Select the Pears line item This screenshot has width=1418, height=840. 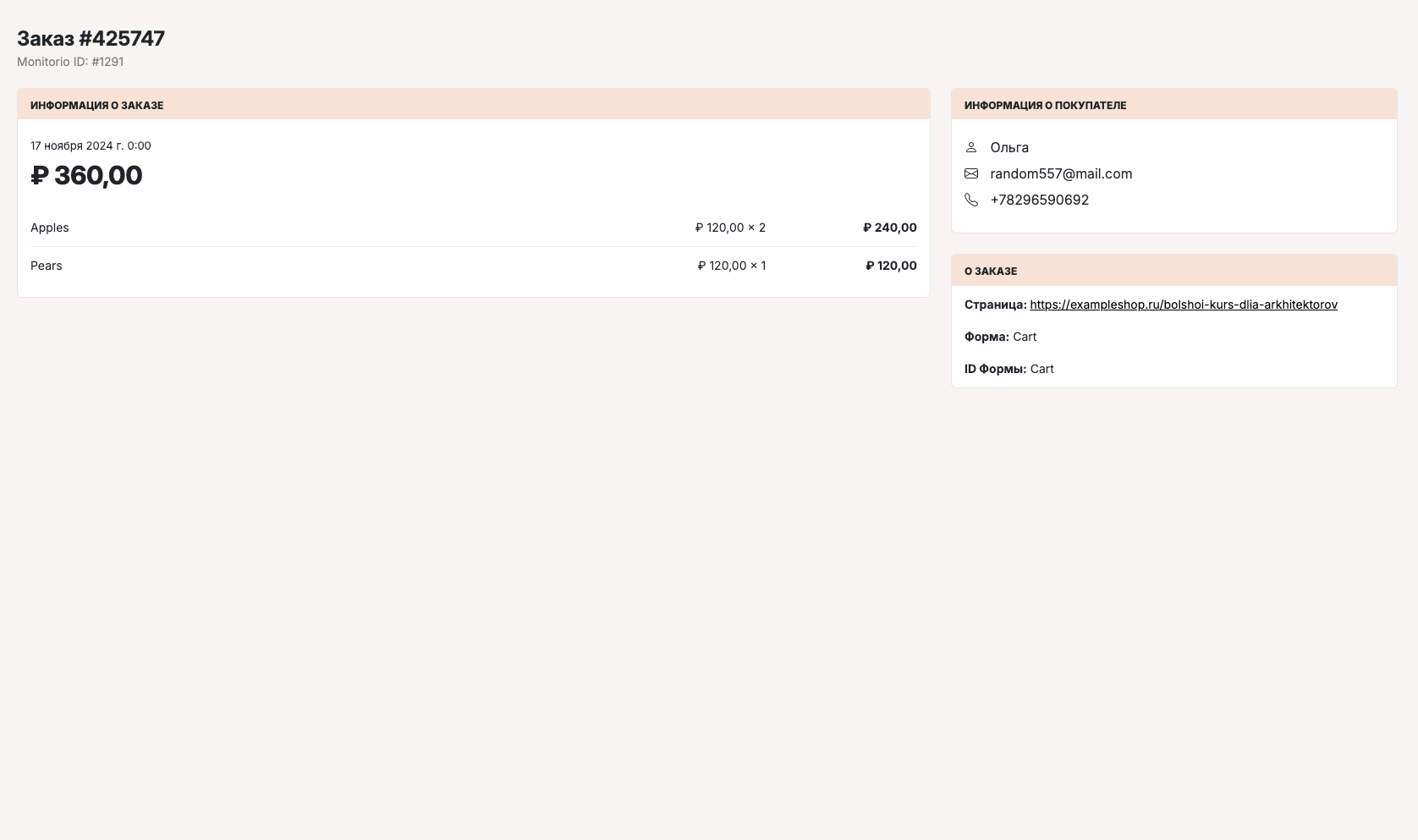(47, 266)
